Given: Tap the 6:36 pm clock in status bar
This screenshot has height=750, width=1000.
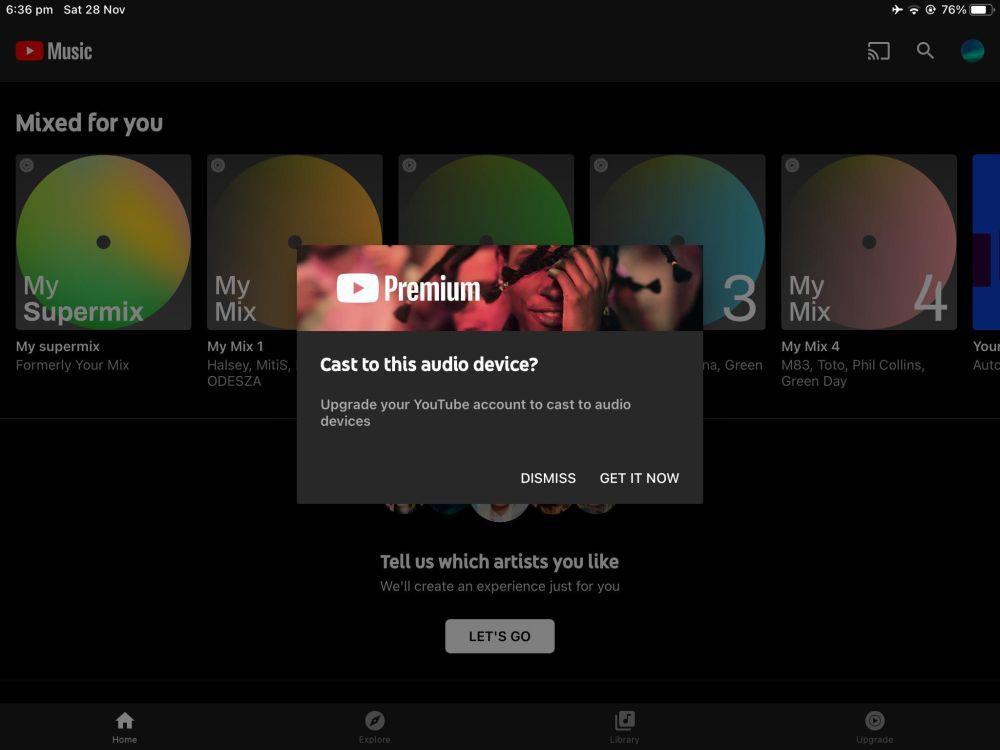Looking at the screenshot, I should tap(29, 10).
